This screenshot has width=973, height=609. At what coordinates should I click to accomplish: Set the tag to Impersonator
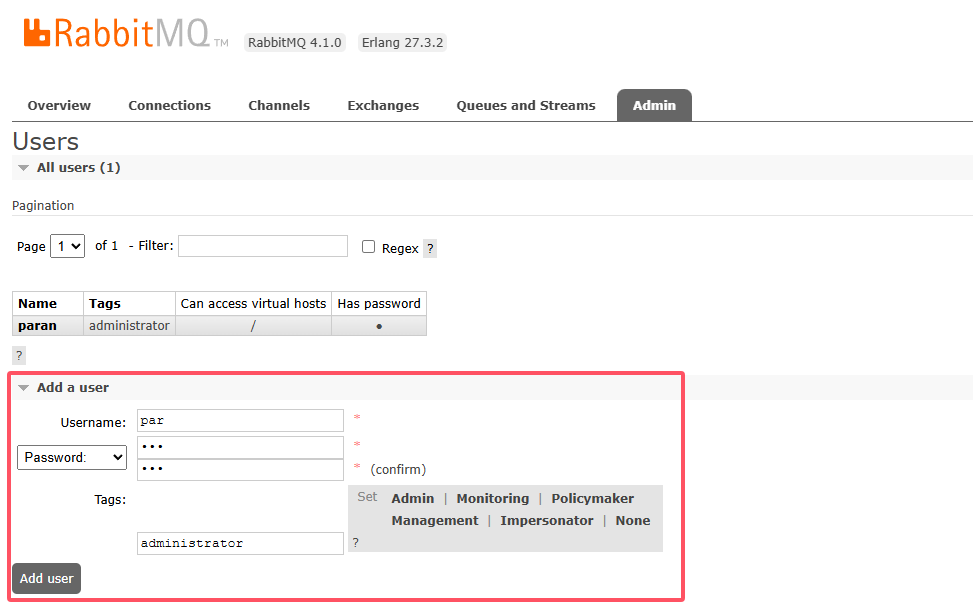tap(547, 520)
